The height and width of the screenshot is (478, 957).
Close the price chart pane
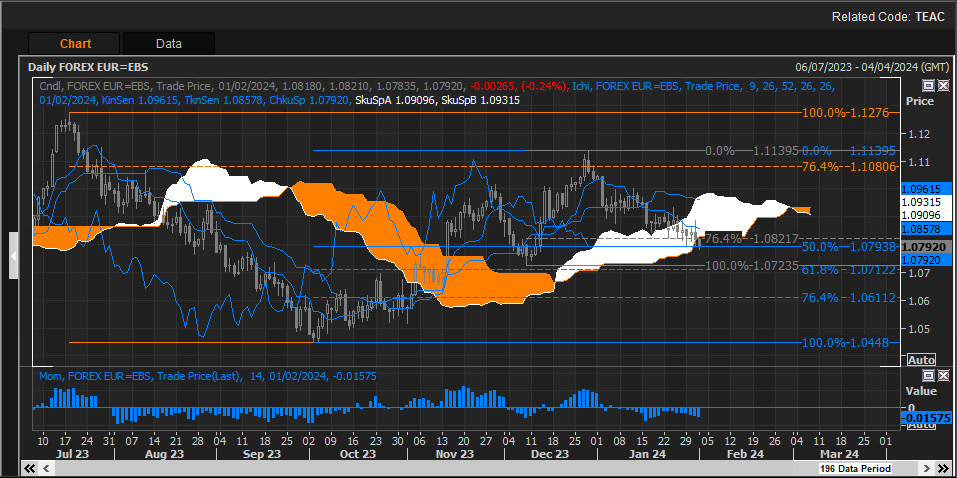click(x=942, y=86)
